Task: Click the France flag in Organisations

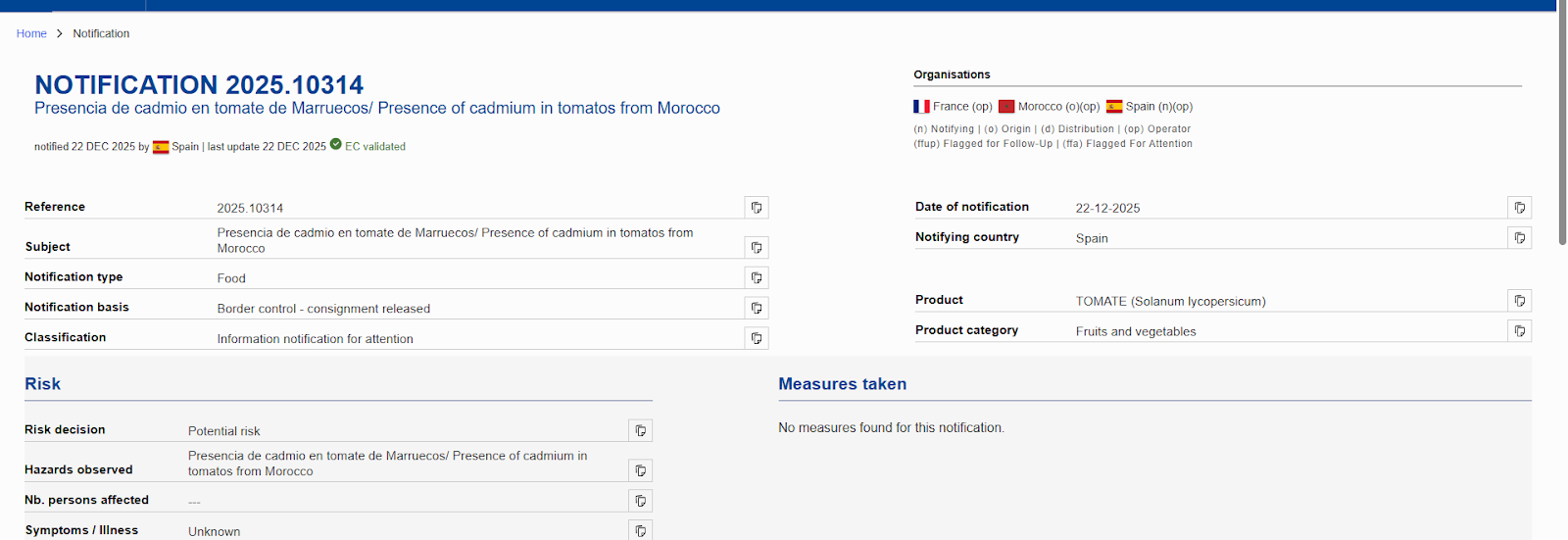Action: [921, 107]
